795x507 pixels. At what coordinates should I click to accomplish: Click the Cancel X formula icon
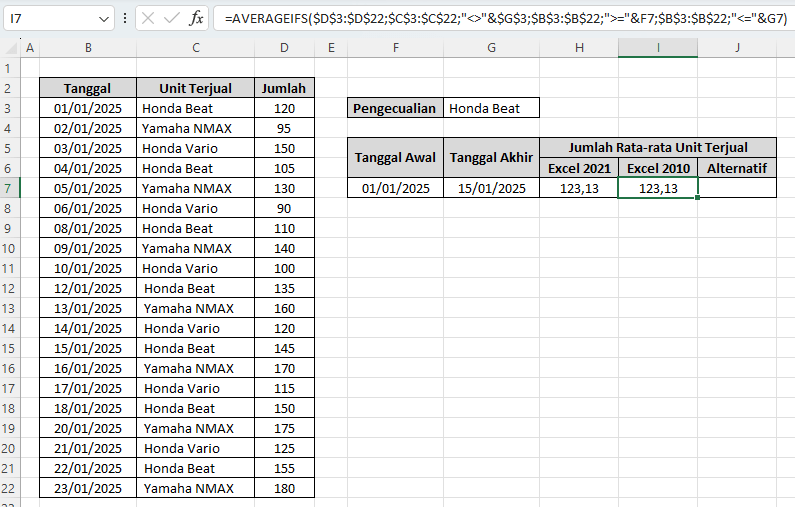[148, 18]
